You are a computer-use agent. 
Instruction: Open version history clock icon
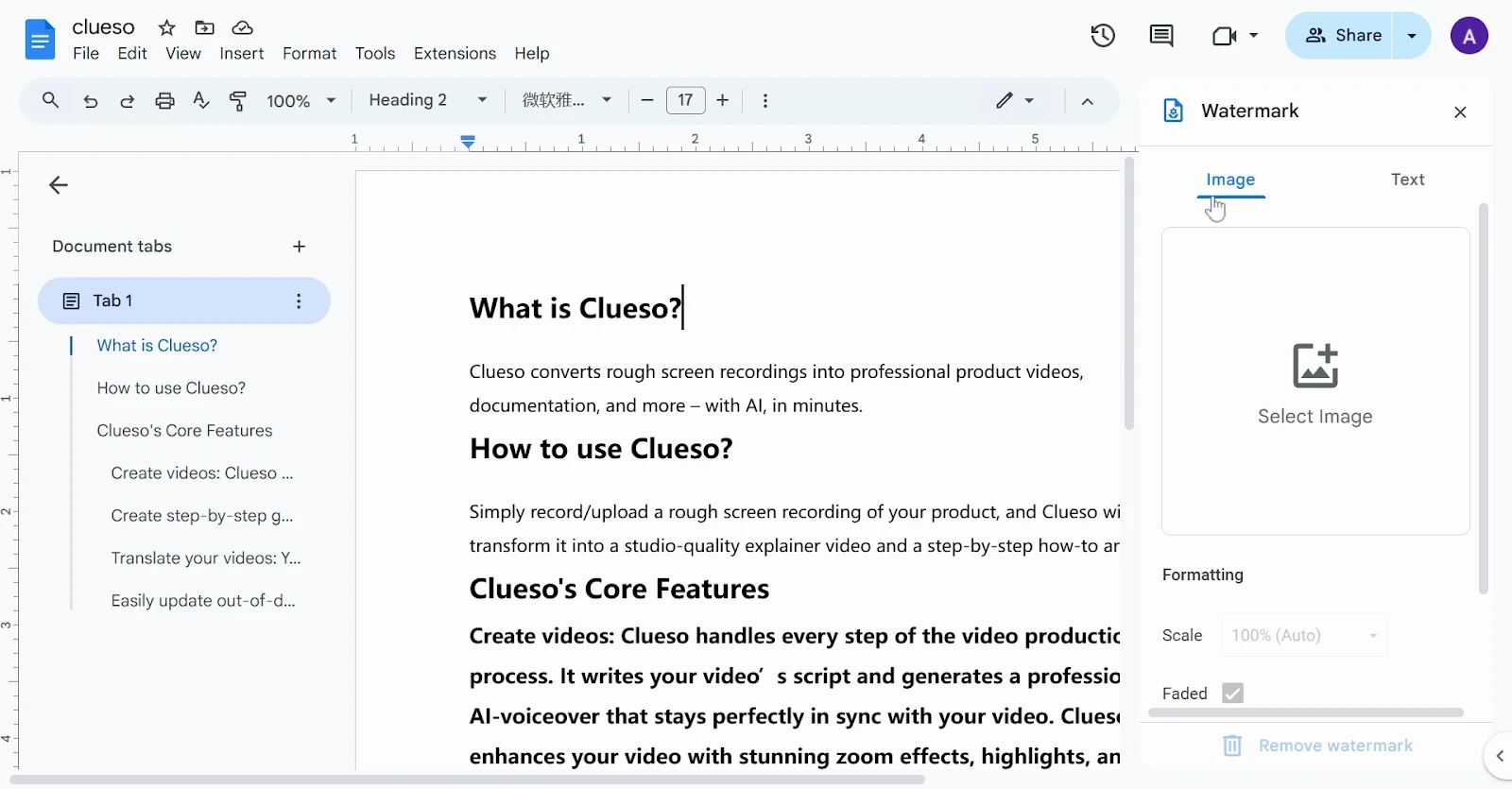click(1103, 36)
